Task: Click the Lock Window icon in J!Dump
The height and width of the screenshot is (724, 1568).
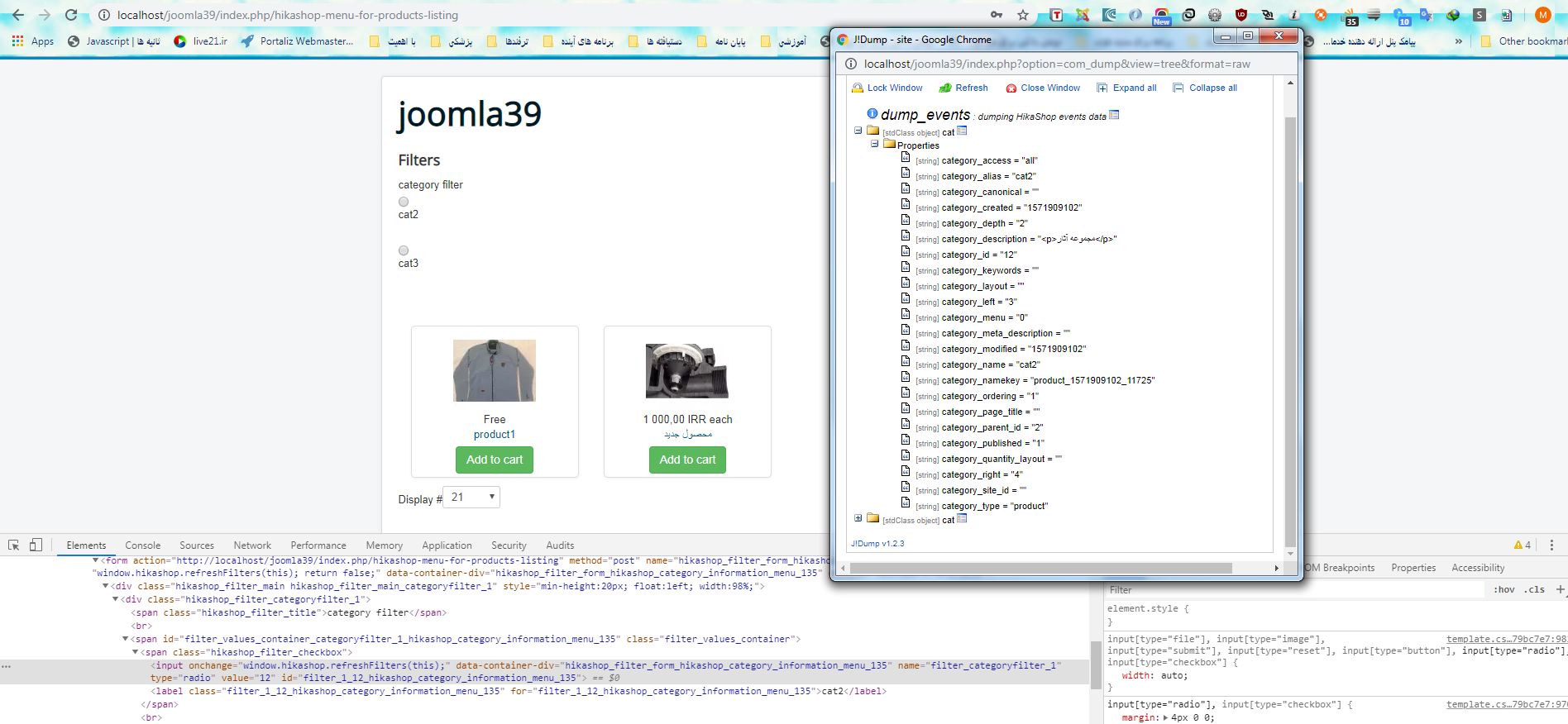Action: coord(857,88)
